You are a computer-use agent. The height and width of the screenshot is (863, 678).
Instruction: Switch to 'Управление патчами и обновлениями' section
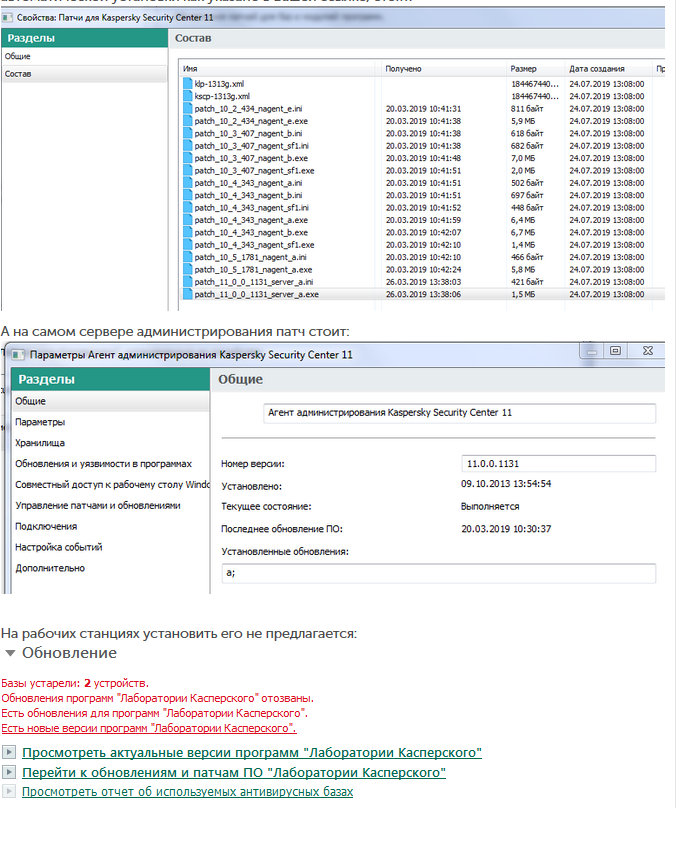coord(98,506)
